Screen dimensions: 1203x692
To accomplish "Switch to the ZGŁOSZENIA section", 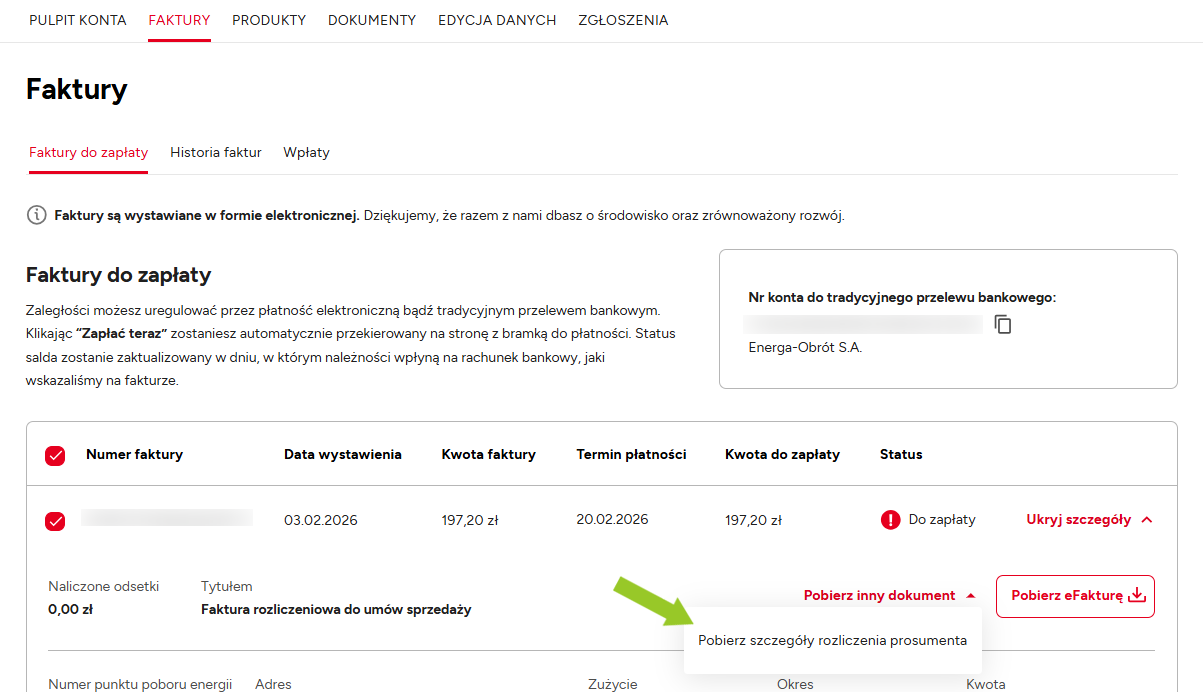I will point(623,20).
